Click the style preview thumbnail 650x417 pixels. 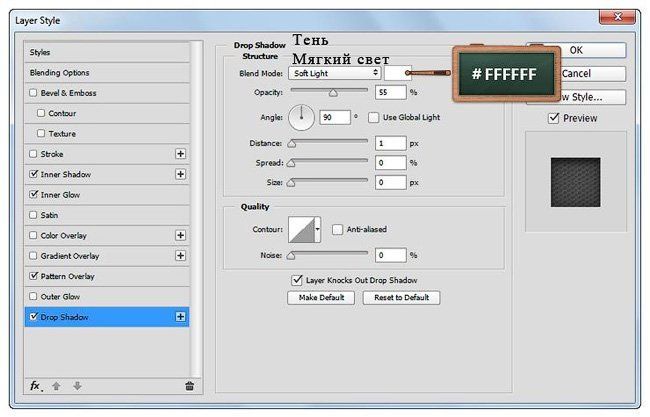pyautogui.click(x=575, y=182)
